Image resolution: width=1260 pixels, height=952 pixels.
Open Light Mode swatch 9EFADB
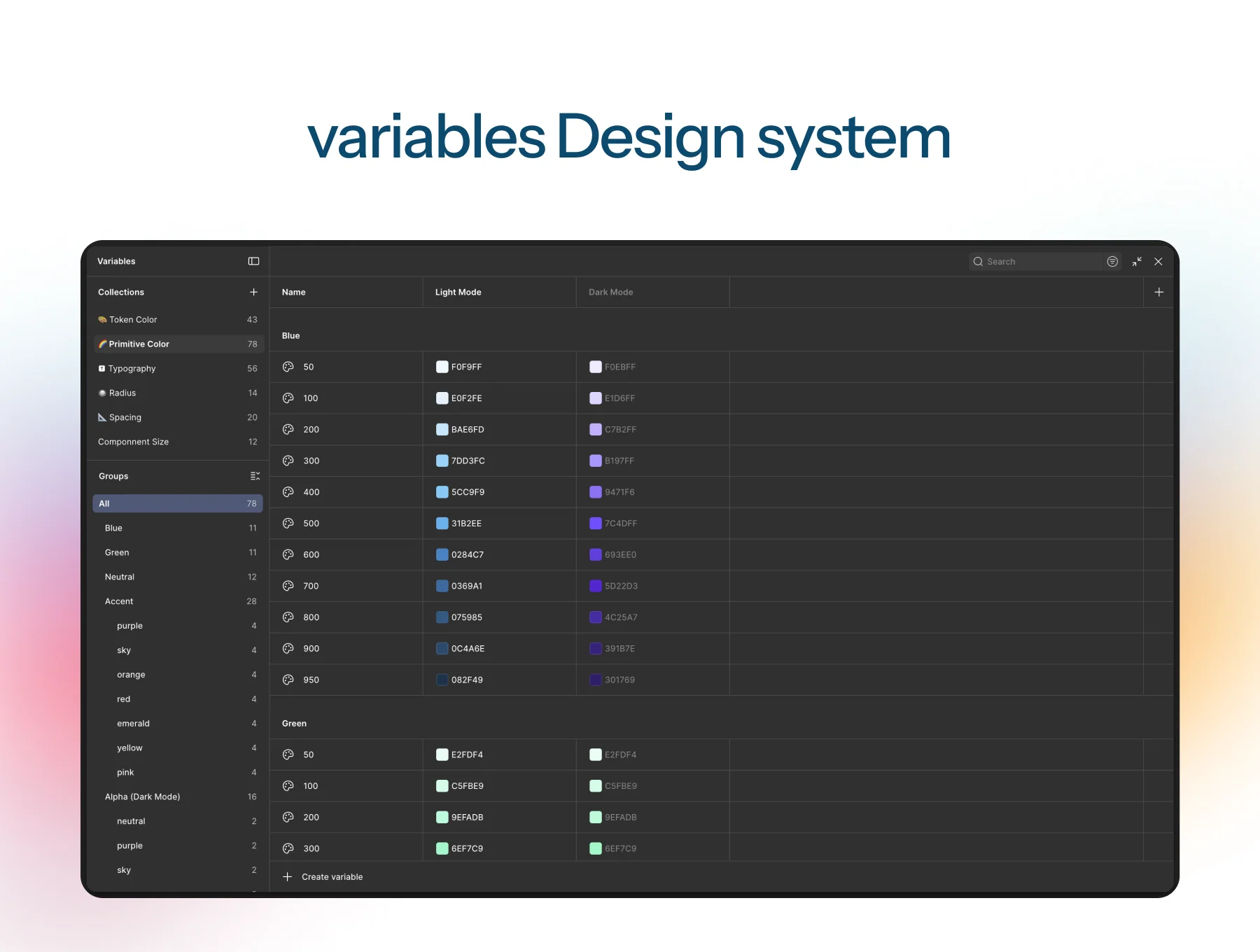pyautogui.click(x=442, y=817)
